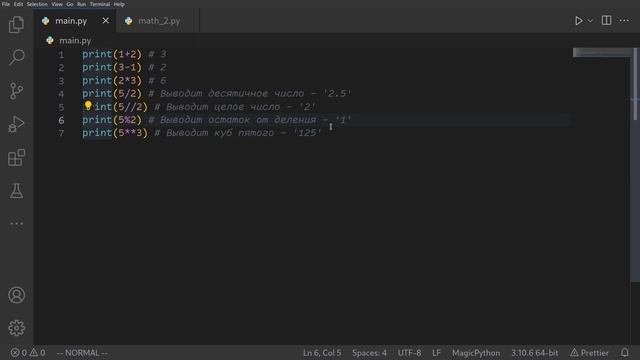Image resolution: width=640 pixels, height=360 pixels.
Task: Open the Testing flask panel
Action: point(16,191)
